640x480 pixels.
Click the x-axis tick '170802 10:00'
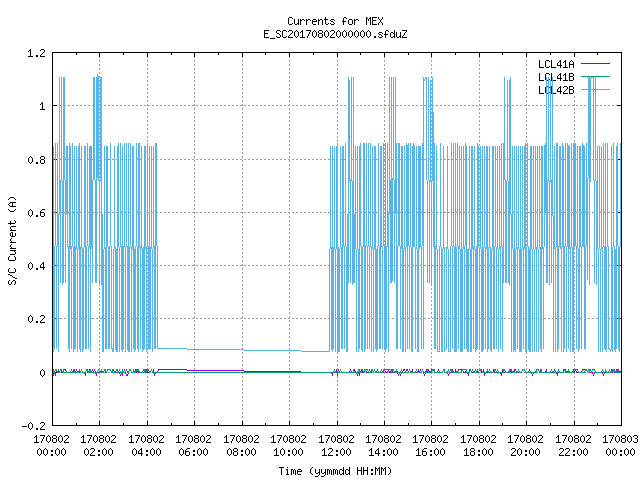(x=289, y=446)
